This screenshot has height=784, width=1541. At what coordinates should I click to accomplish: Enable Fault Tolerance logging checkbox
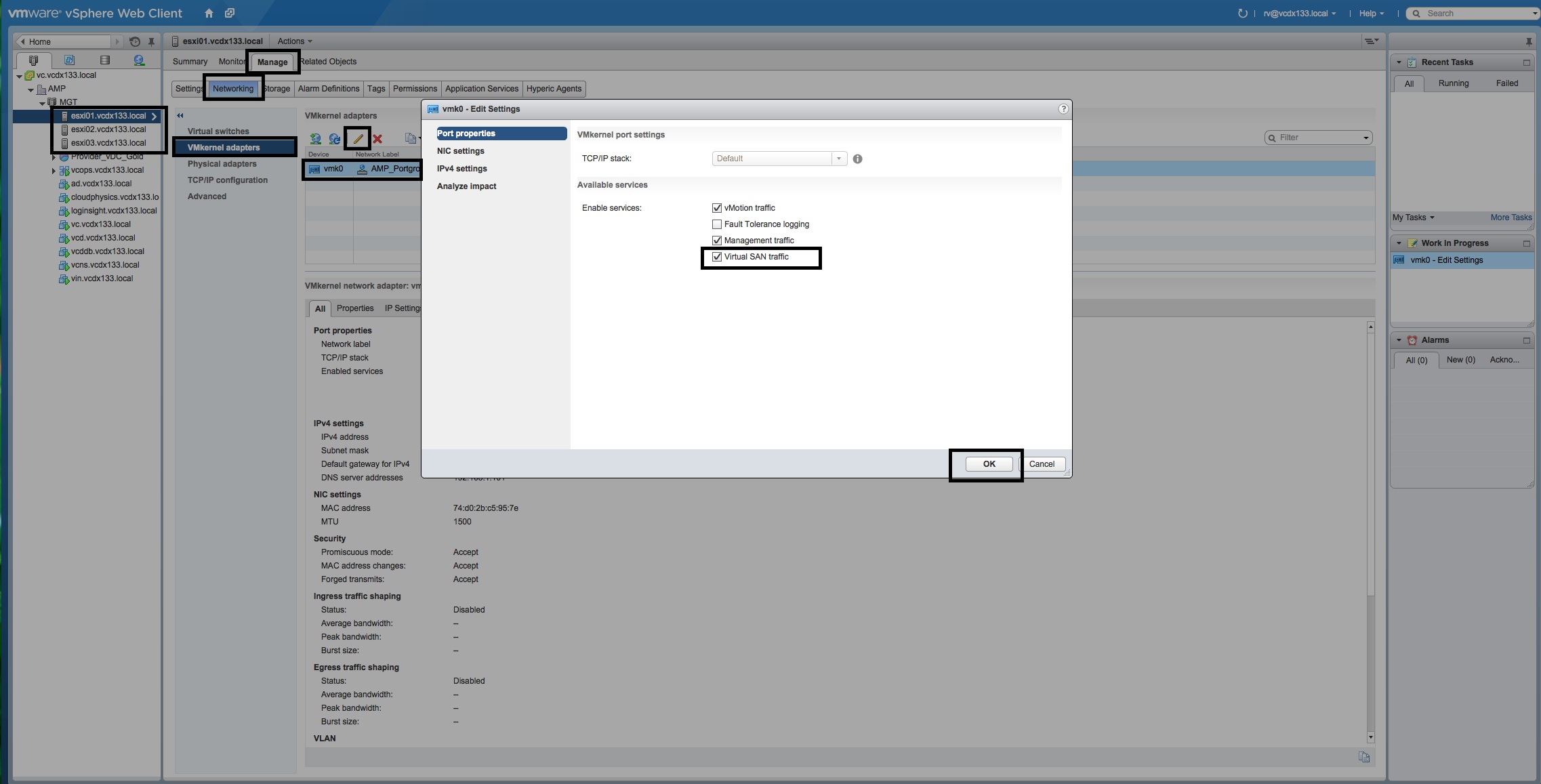(x=717, y=224)
